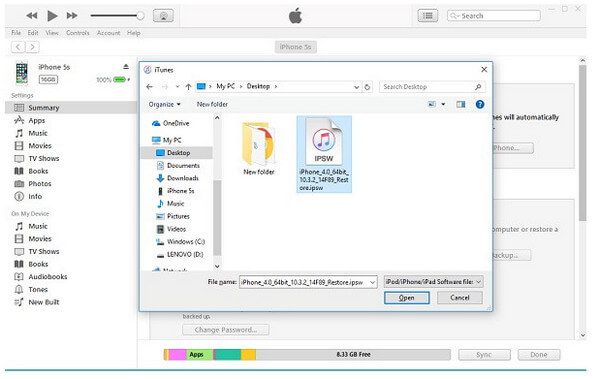Click the iPhone 5s device thumbnail icon

[22, 73]
